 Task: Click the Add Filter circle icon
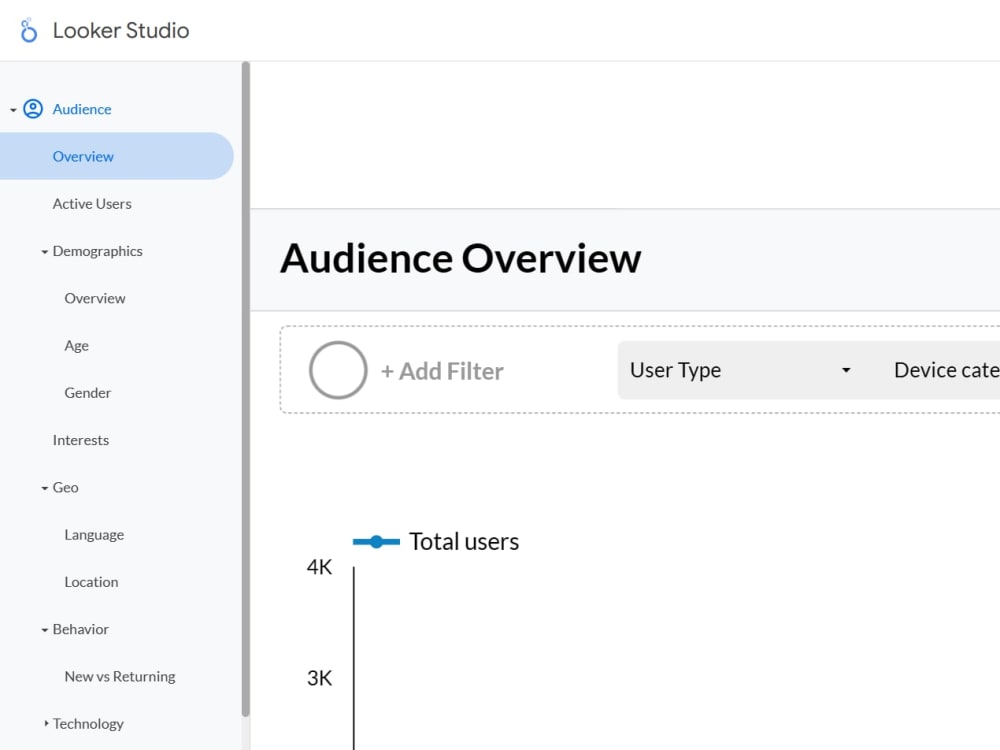coord(337,370)
